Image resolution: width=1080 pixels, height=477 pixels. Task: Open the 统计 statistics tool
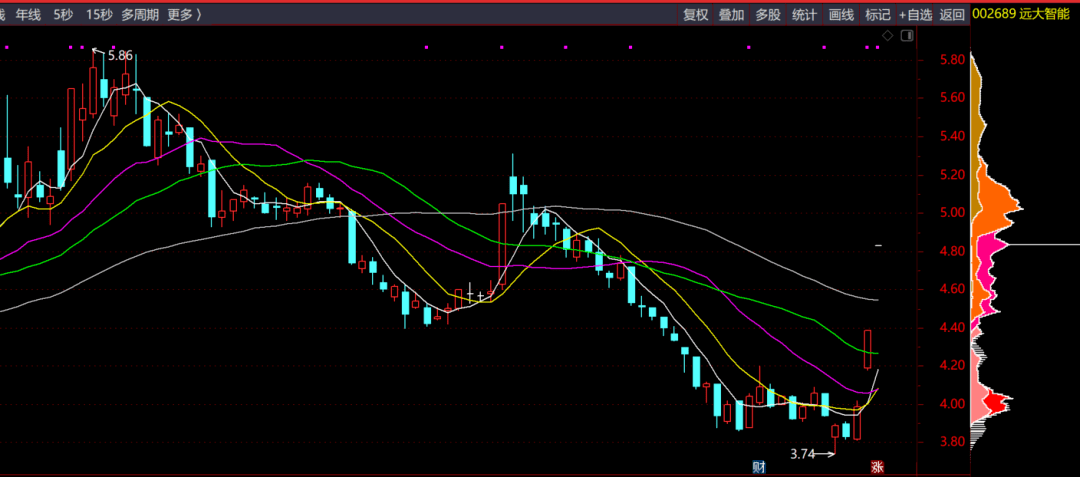tap(804, 14)
